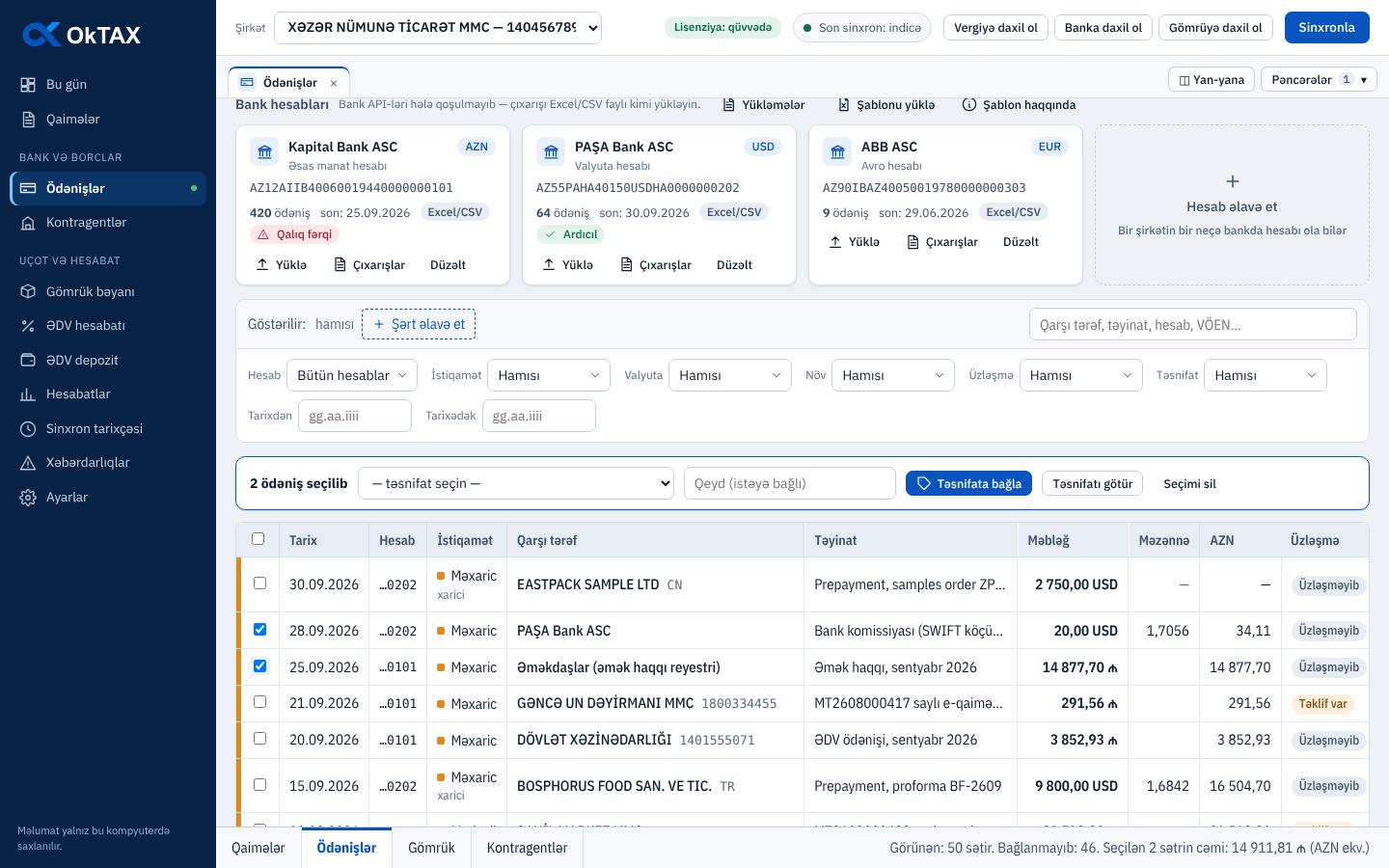This screenshot has height=868, width=1389.
Task: Open ƏDV depozit wallet icon
Action: pos(28,360)
